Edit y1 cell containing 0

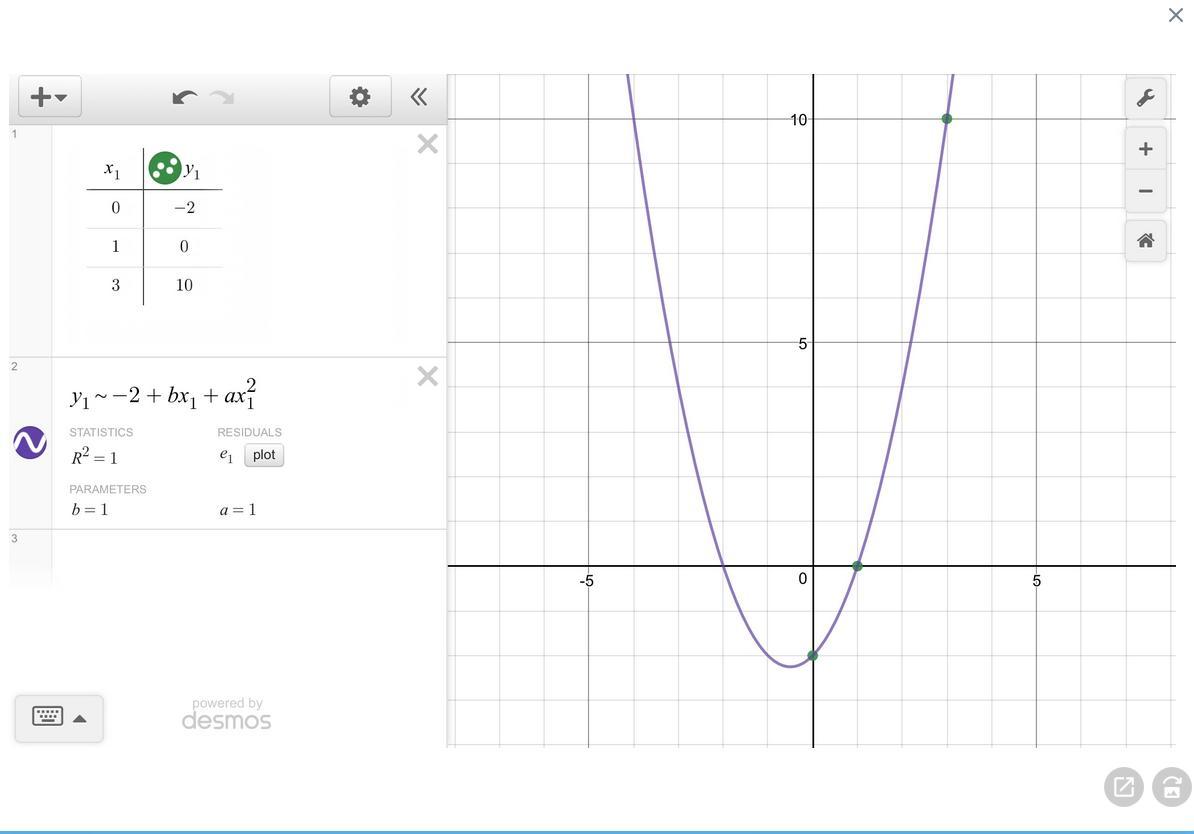point(184,246)
